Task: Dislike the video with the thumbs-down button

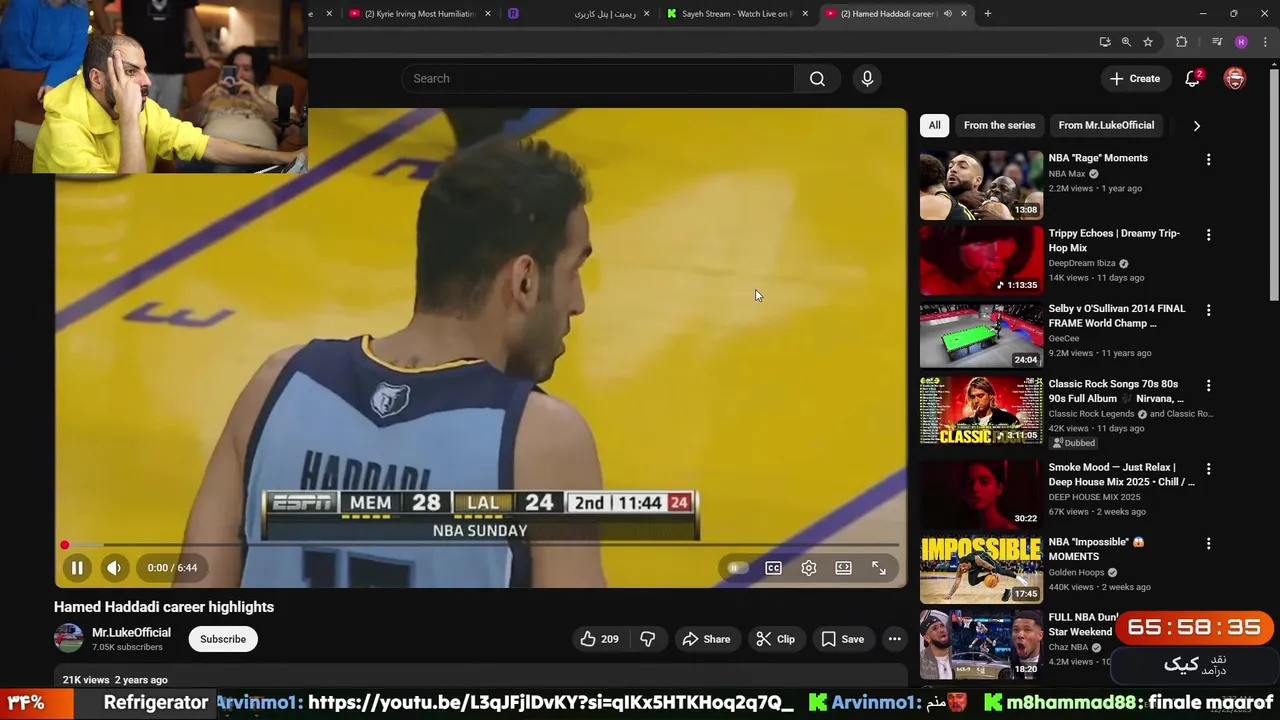Action: [647, 639]
